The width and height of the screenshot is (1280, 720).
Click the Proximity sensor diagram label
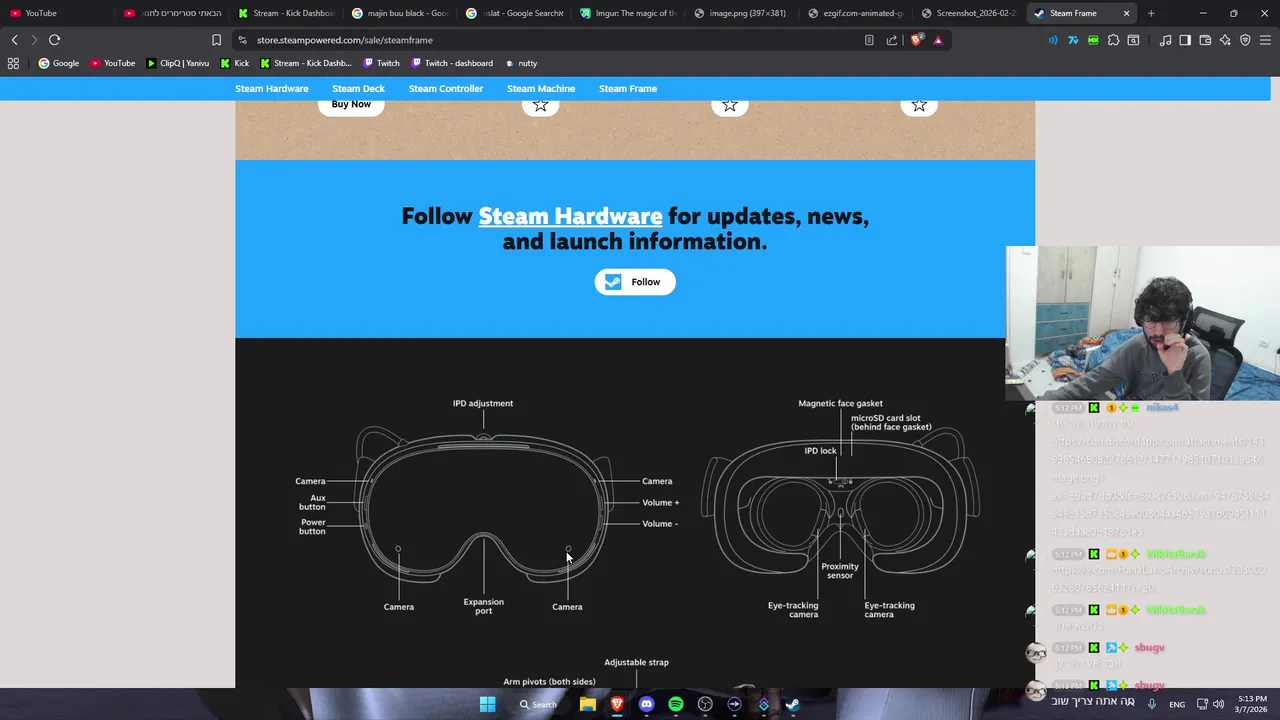840,571
